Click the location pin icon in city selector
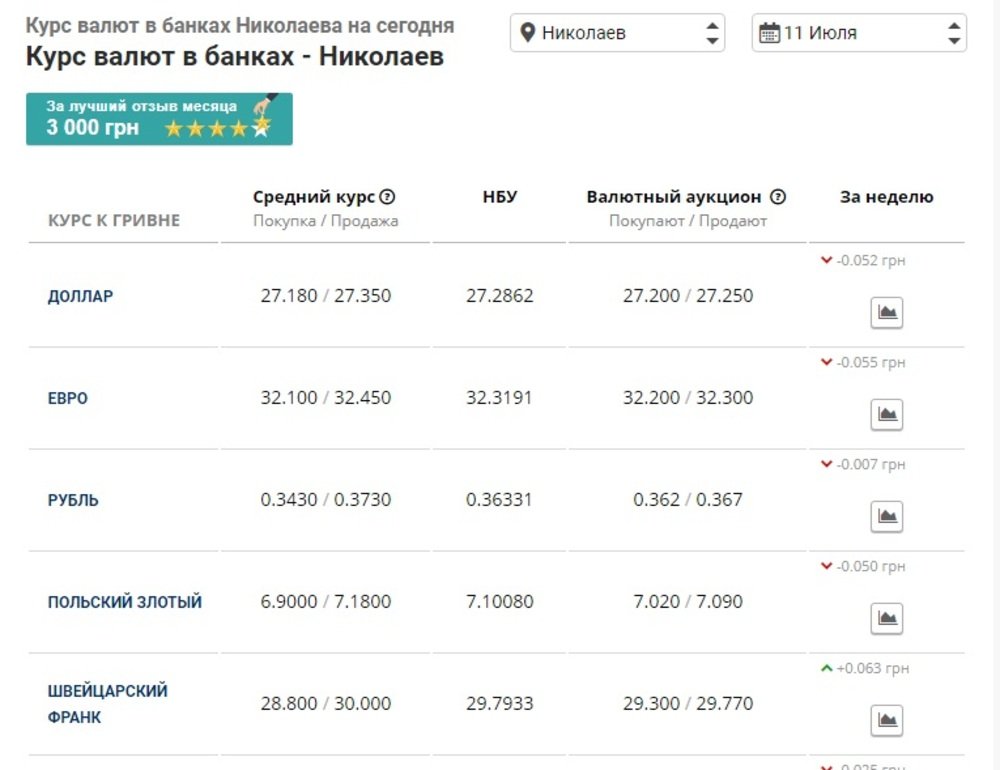 (527, 33)
